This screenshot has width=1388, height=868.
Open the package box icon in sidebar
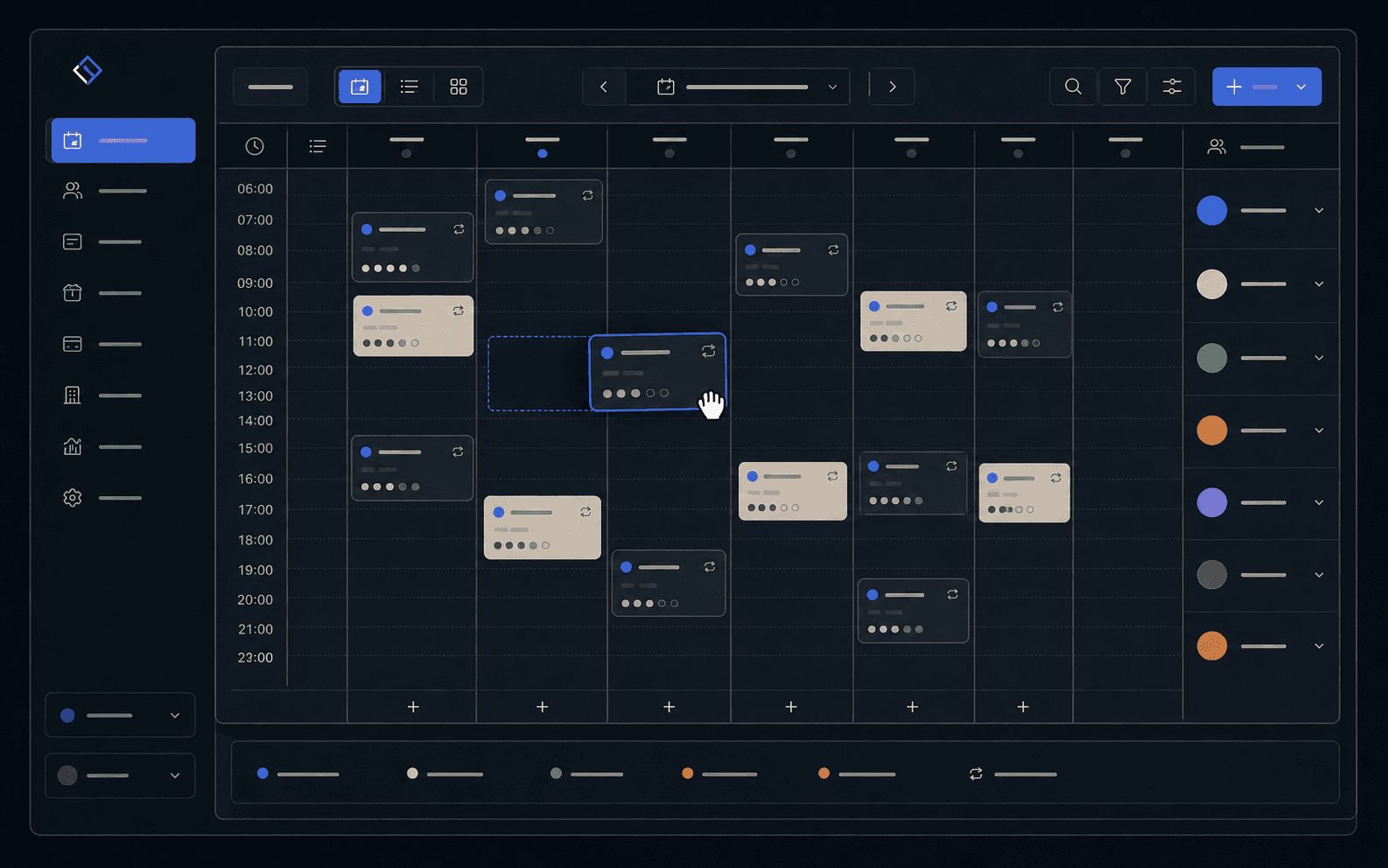pyautogui.click(x=73, y=293)
